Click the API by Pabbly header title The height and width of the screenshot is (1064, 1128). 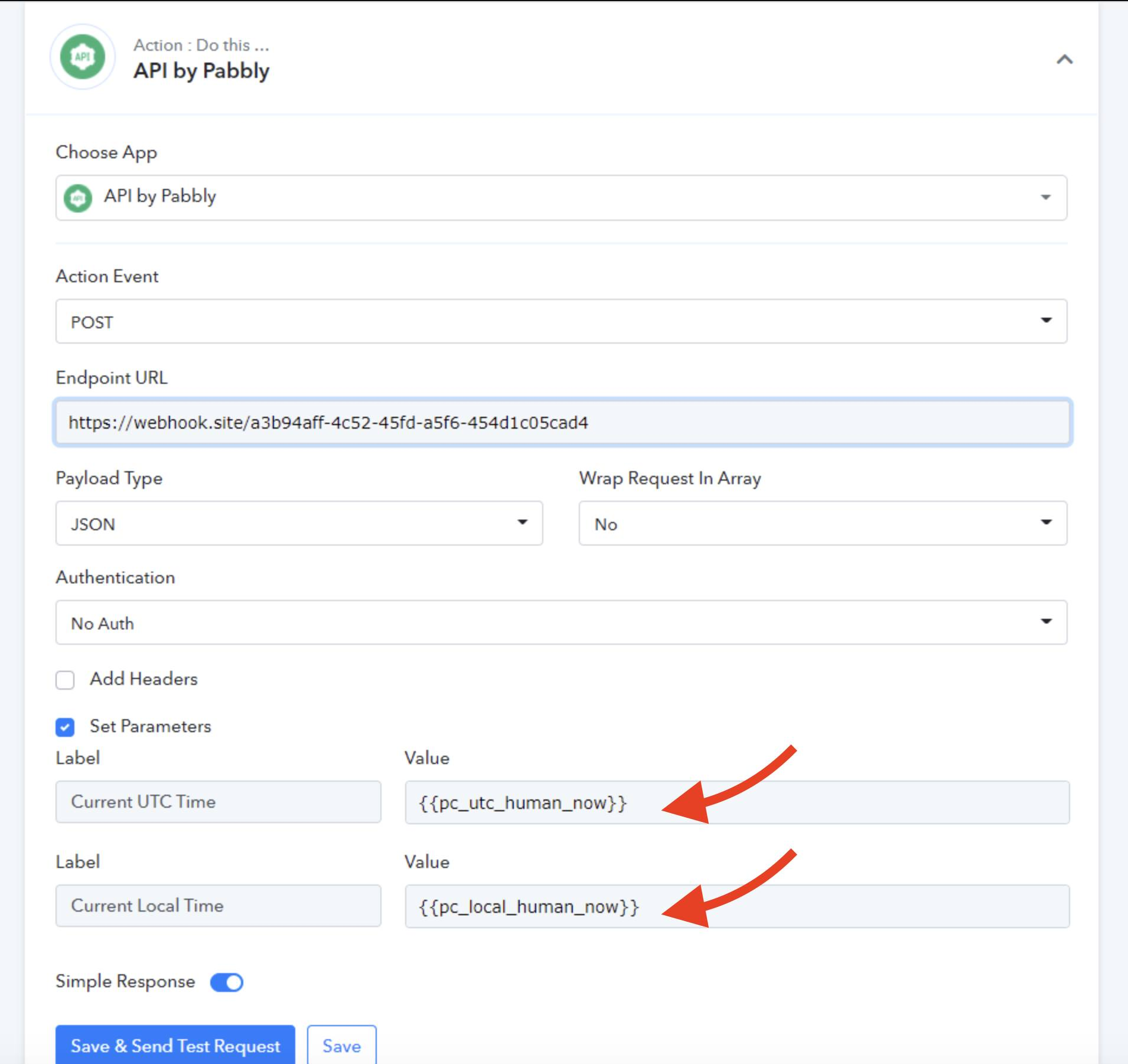coord(201,71)
